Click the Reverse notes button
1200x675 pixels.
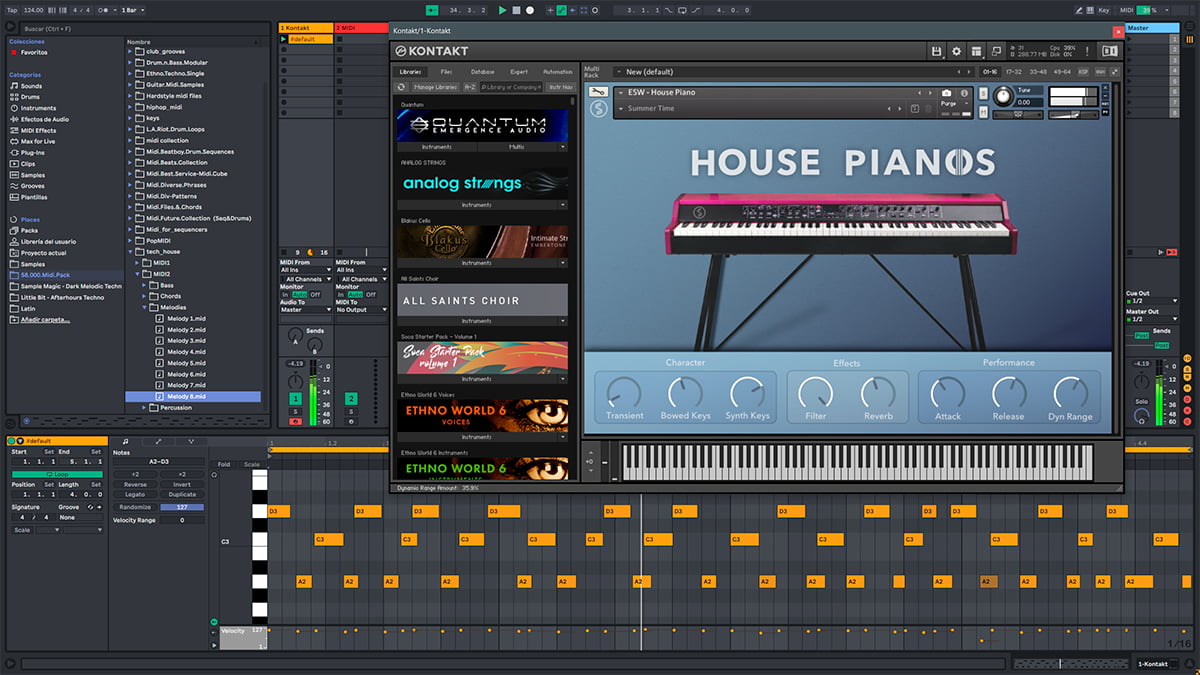tap(135, 484)
